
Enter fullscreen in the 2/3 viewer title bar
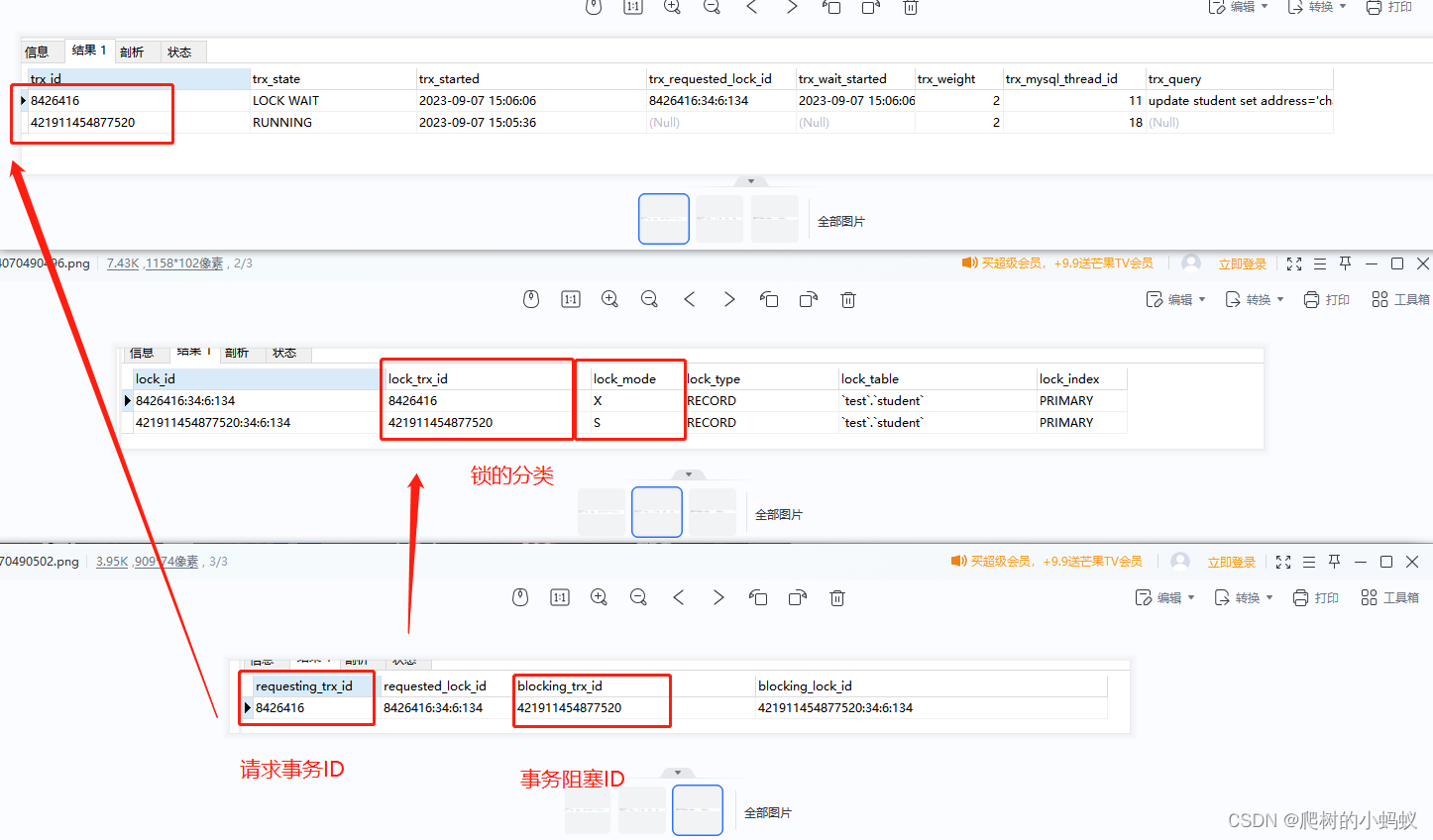pos(1294,263)
